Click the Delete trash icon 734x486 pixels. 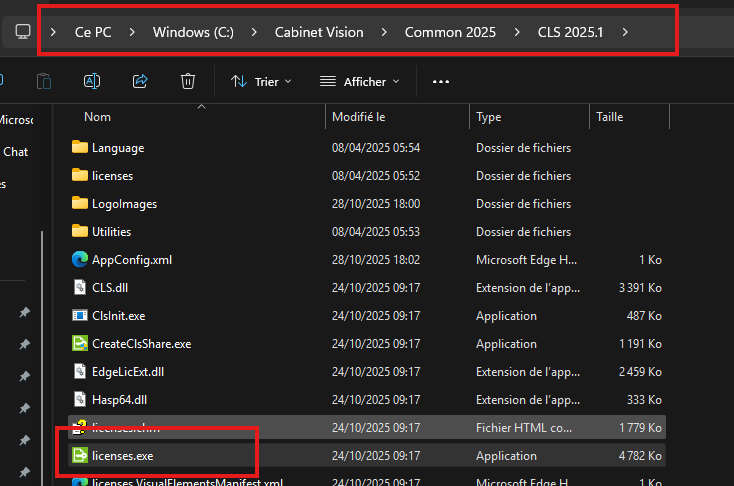tap(188, 81)
